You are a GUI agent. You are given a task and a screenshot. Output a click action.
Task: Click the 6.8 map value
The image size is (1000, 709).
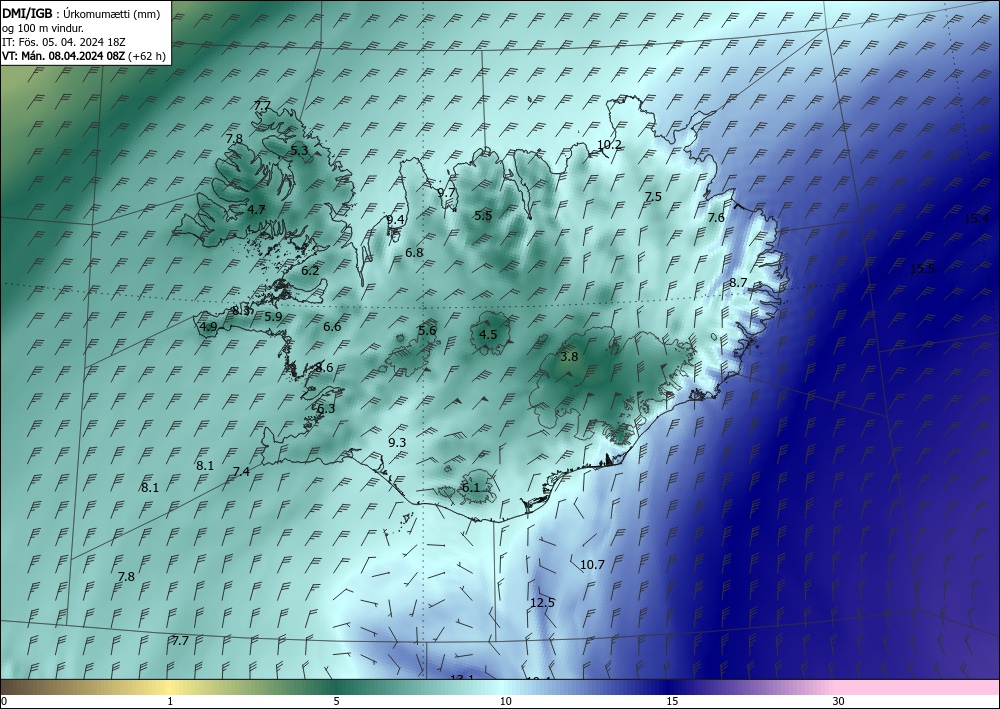[414, 252]
